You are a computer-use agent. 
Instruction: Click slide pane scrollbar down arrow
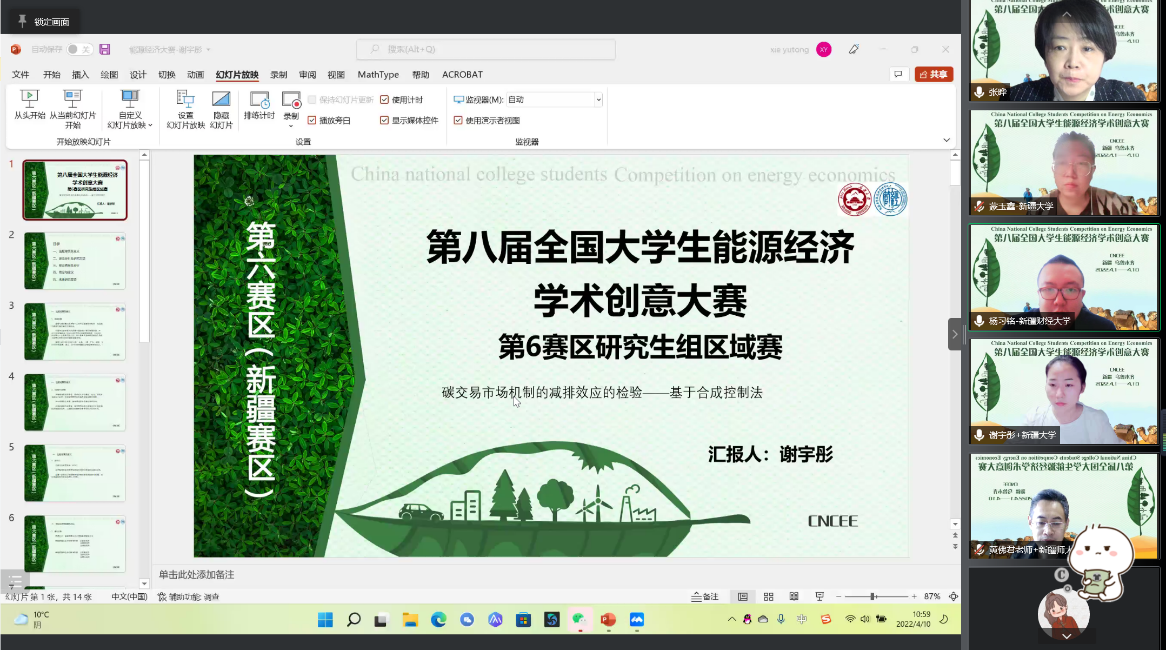(955, 524)
